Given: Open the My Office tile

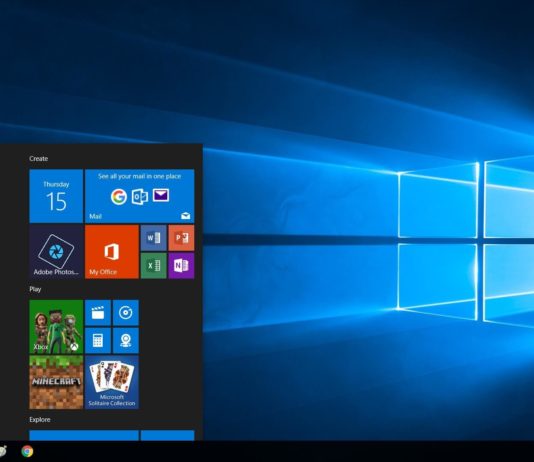Looking at the screenshot, I should (x=112, y=252).
